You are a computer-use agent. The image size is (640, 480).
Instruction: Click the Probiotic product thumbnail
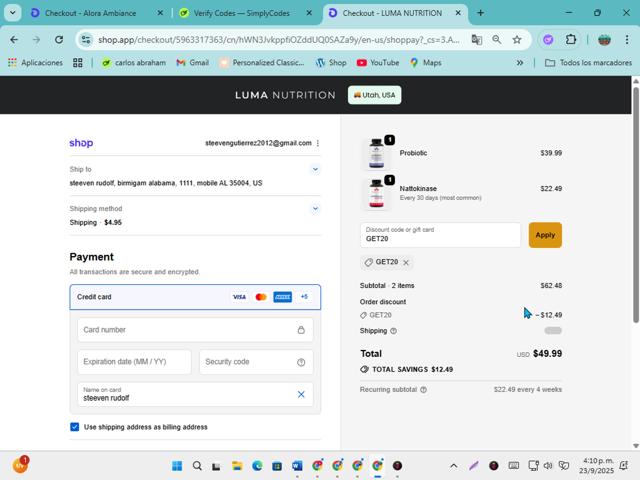tap(376, 153)
